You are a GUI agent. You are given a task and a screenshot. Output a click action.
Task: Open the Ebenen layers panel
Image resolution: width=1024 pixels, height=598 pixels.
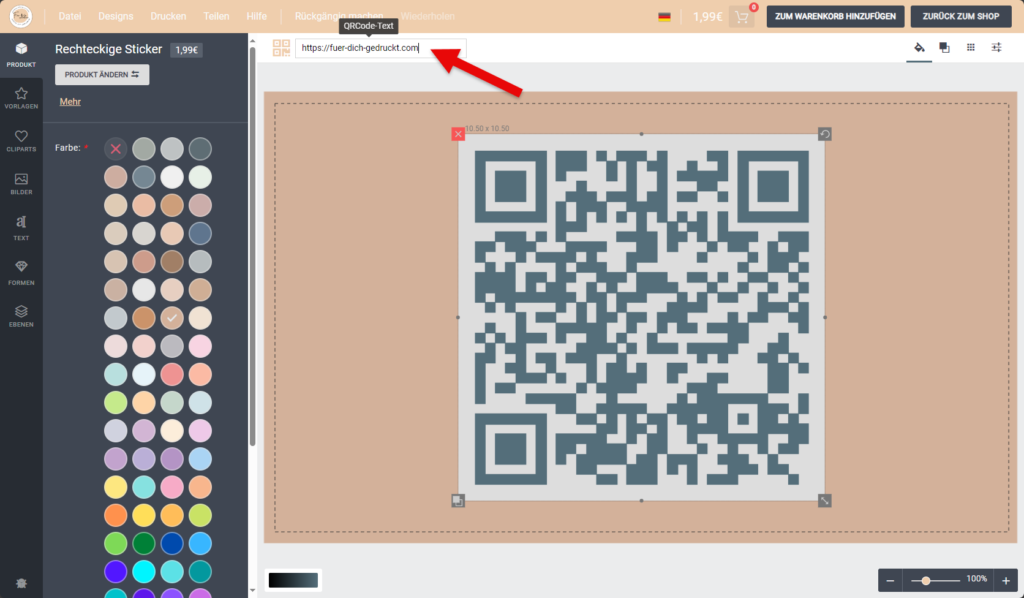click(21, 315)
